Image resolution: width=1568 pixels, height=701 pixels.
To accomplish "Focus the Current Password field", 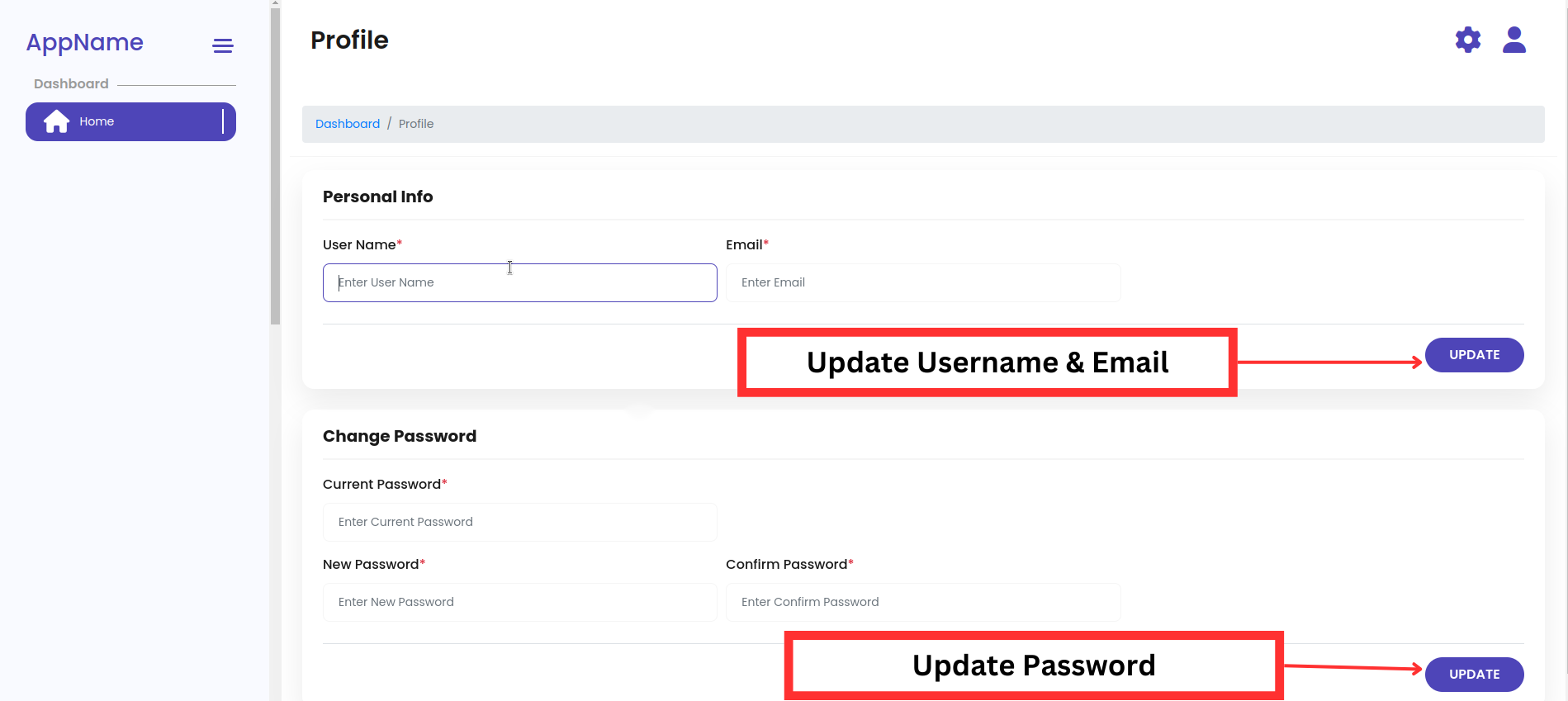I will coord(519,522).
